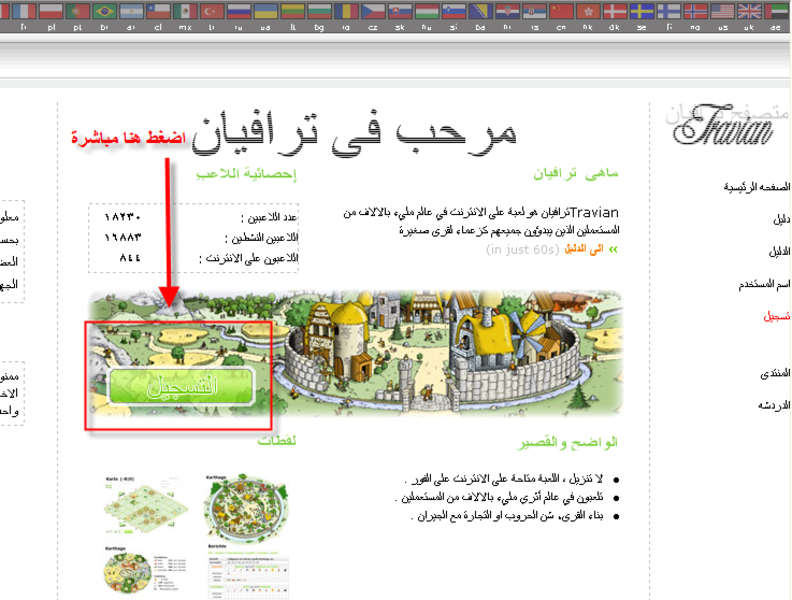Click the Brazil flag icon
This screenshot has height=600, width=792.
(x=103, y=11)
